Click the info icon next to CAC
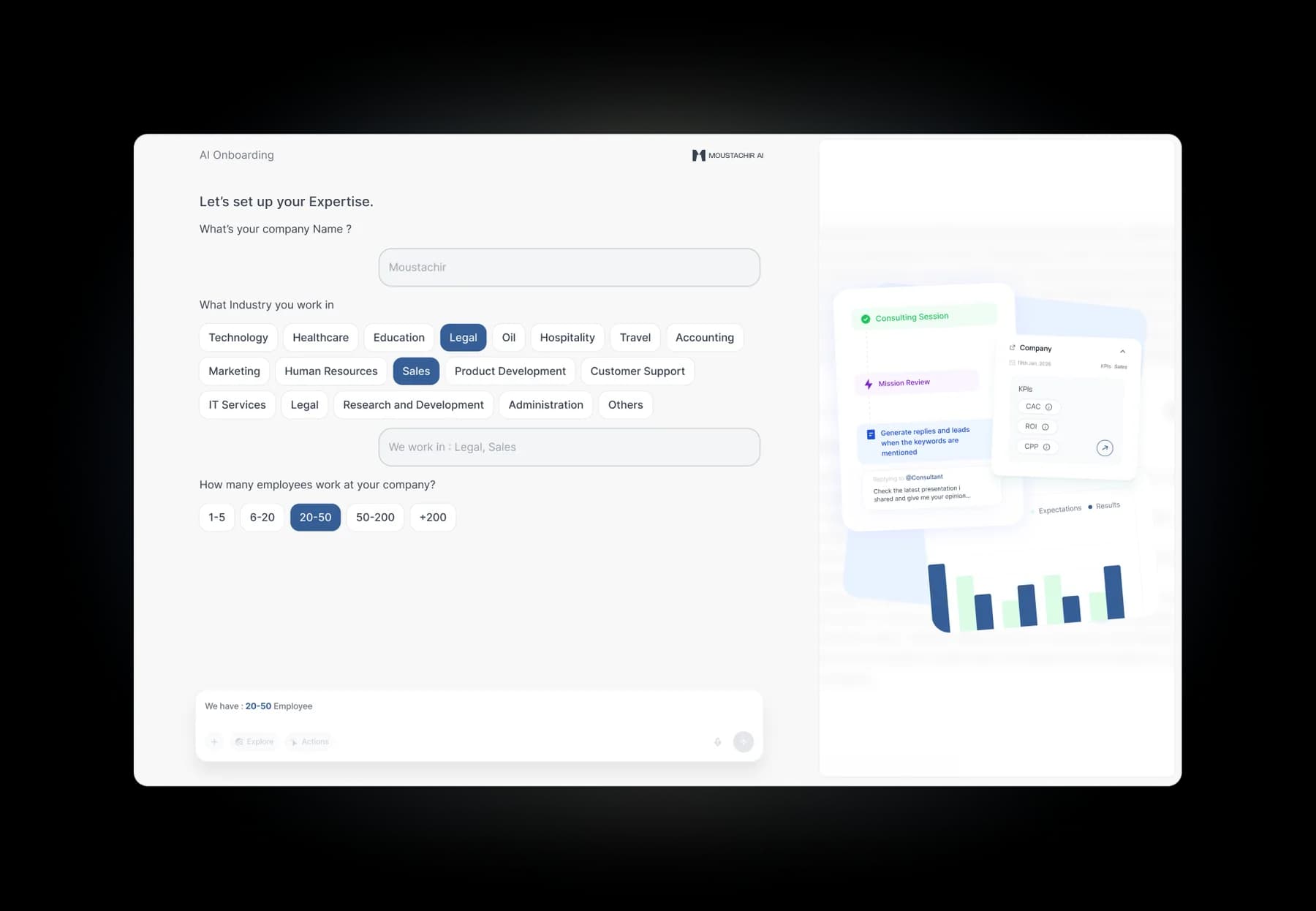Screen dimensions: 1316x911 click(x=1048, y=407)
